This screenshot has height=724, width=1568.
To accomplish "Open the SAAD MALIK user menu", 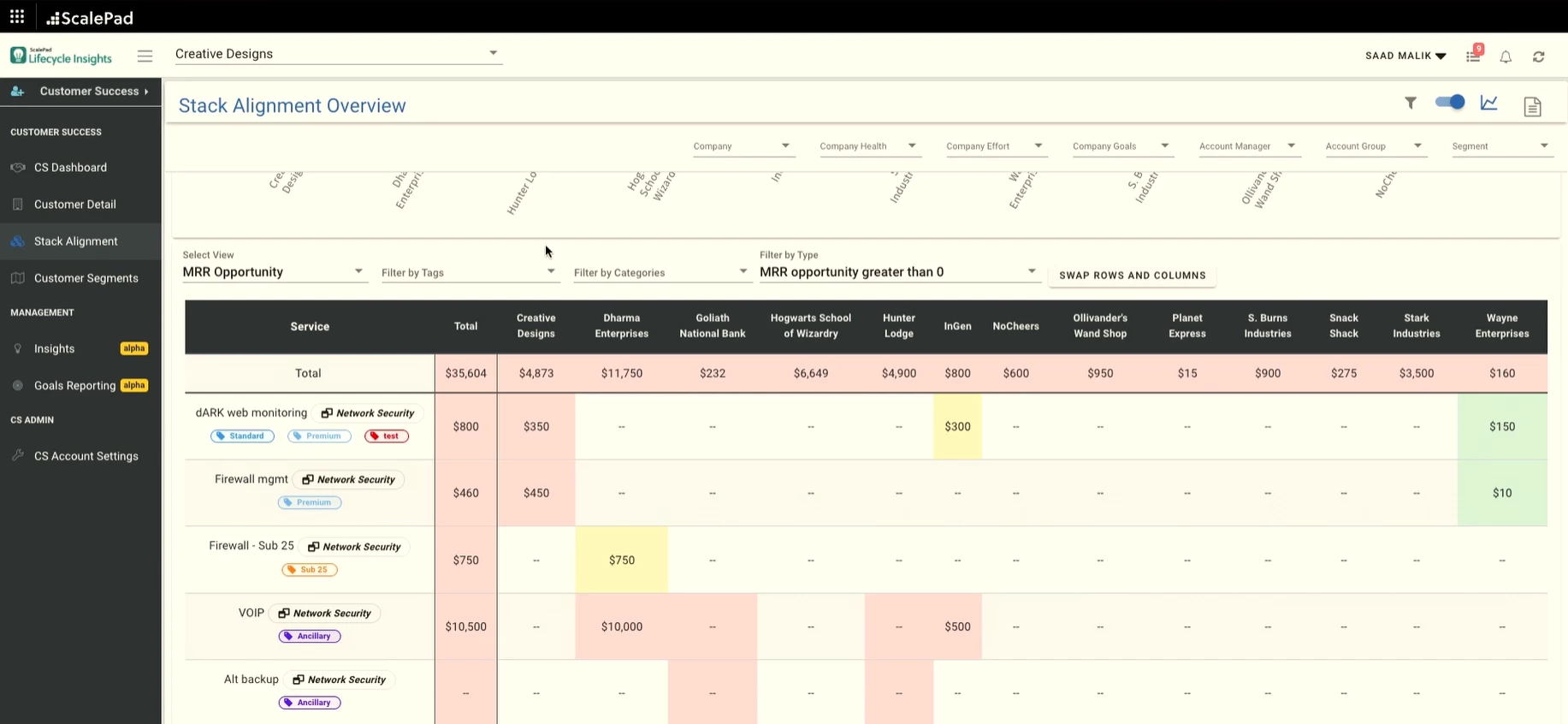I will pyautogui.click(x=1405, y=56).
